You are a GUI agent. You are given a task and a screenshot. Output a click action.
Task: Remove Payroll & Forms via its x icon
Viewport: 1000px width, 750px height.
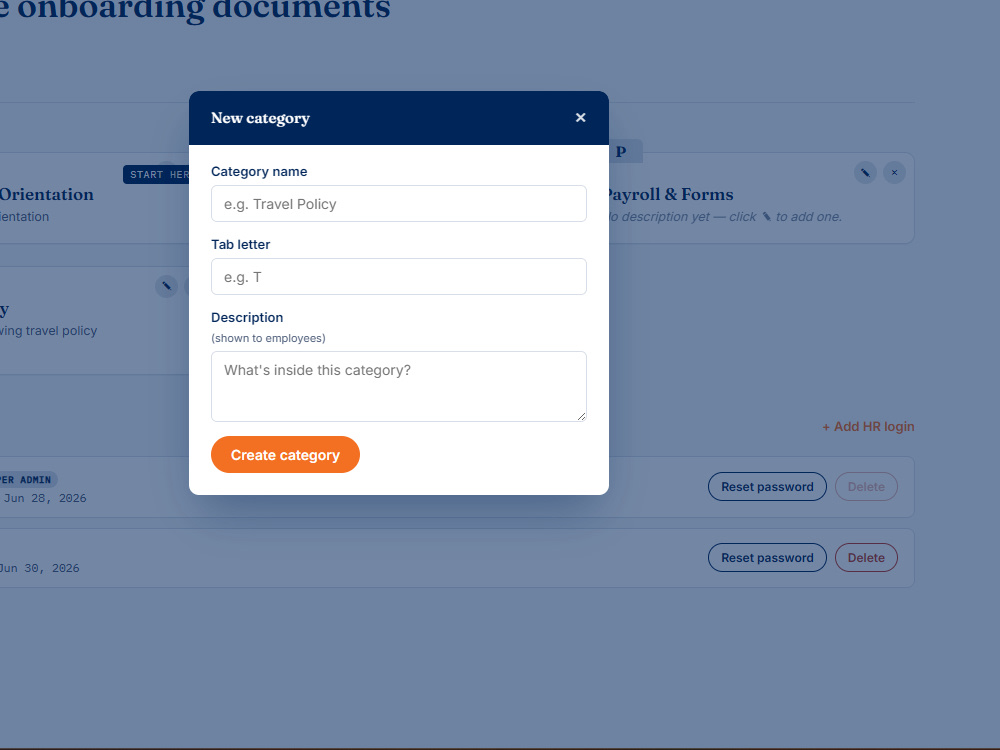click(894, 172)
